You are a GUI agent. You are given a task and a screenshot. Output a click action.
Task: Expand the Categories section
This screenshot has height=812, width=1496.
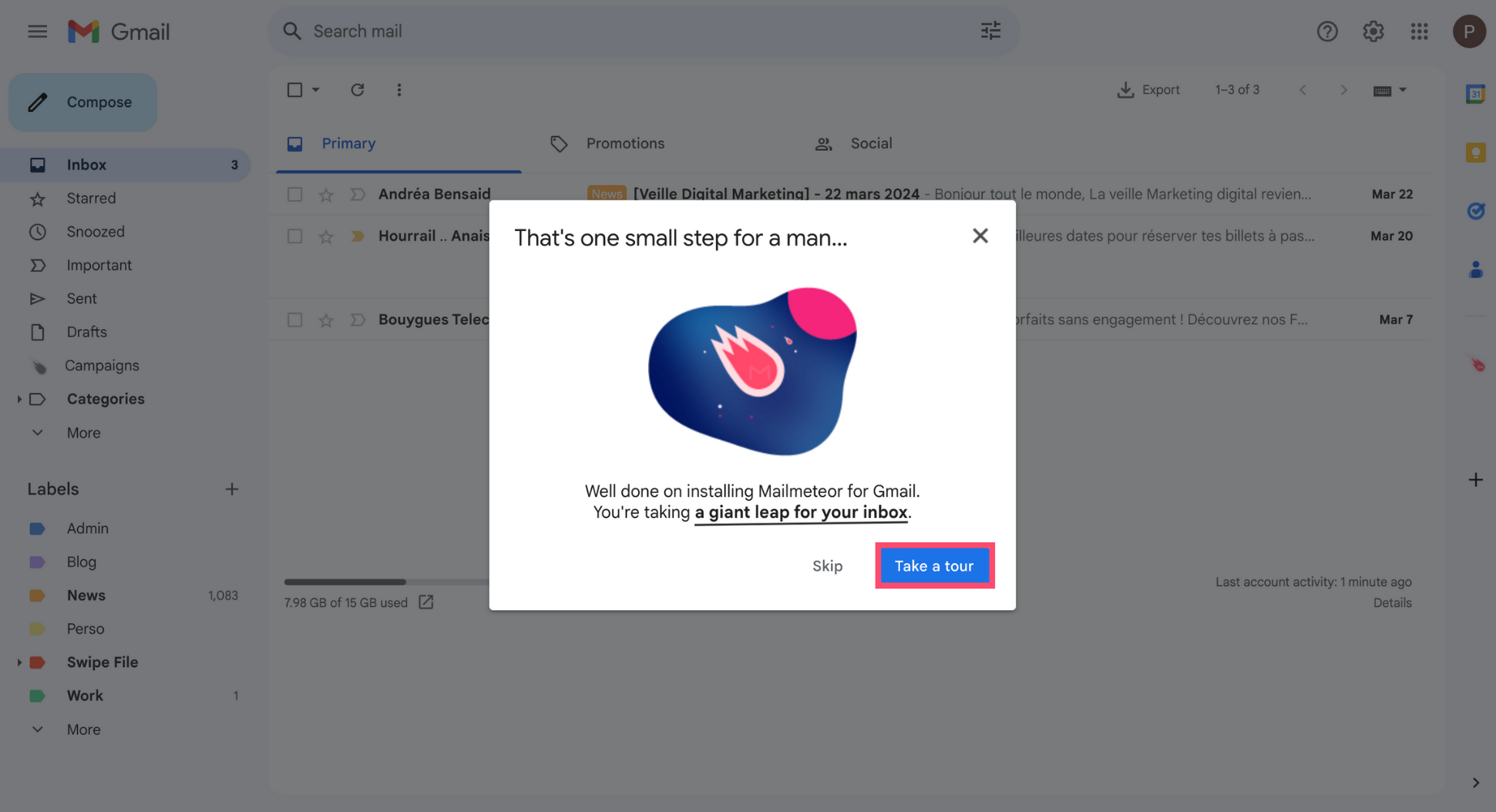pyautogui.click(x=19, y=399)
